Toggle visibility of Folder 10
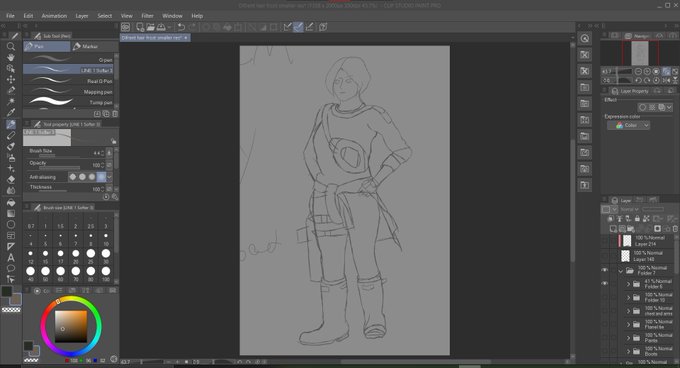680x368 pixels. click(605, 297)
